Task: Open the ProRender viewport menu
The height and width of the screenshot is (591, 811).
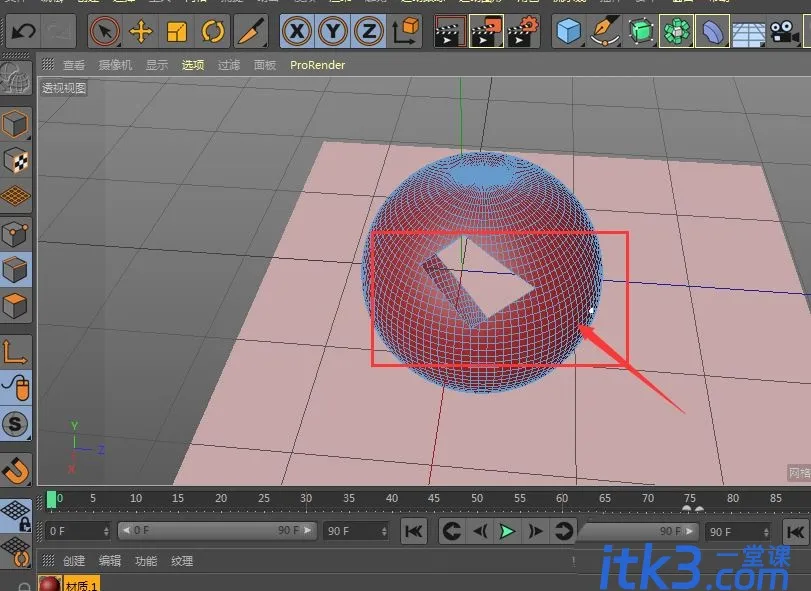Action: (318, 65)
